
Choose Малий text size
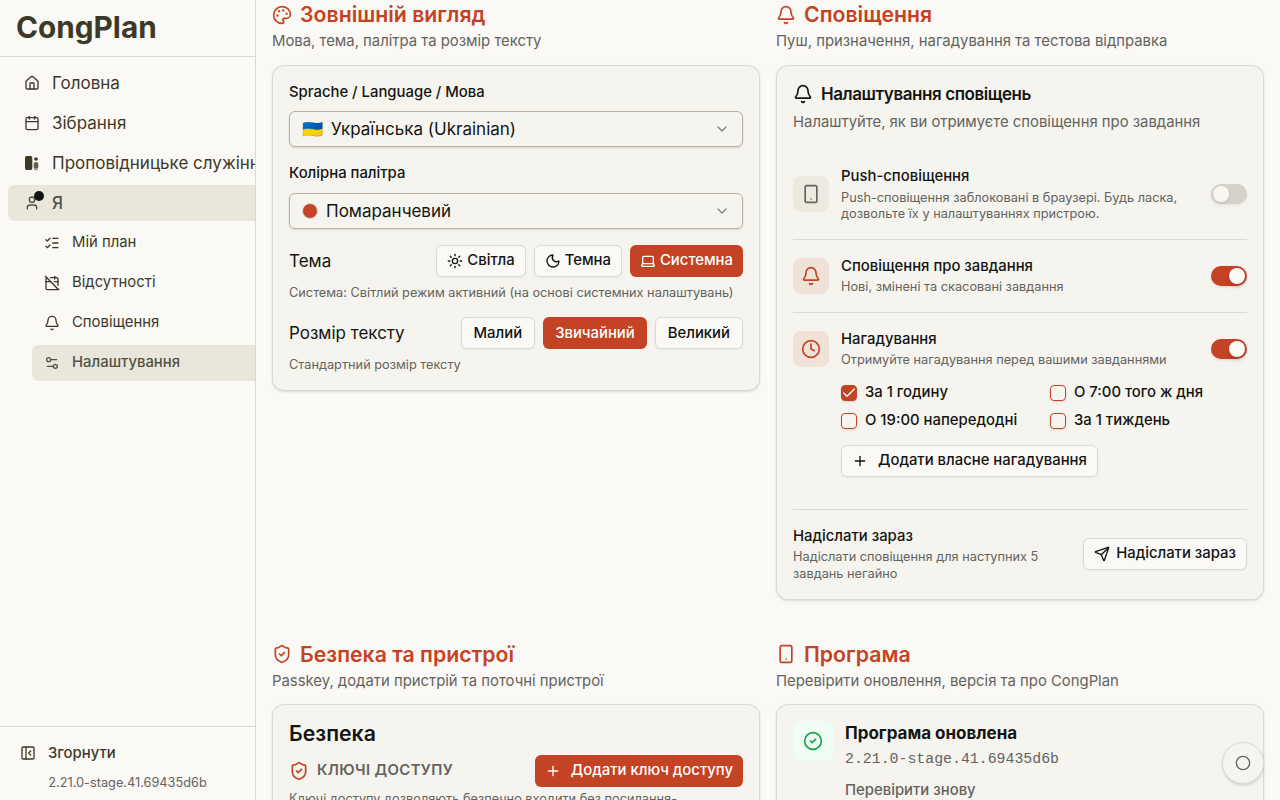(x=498, y=333)
